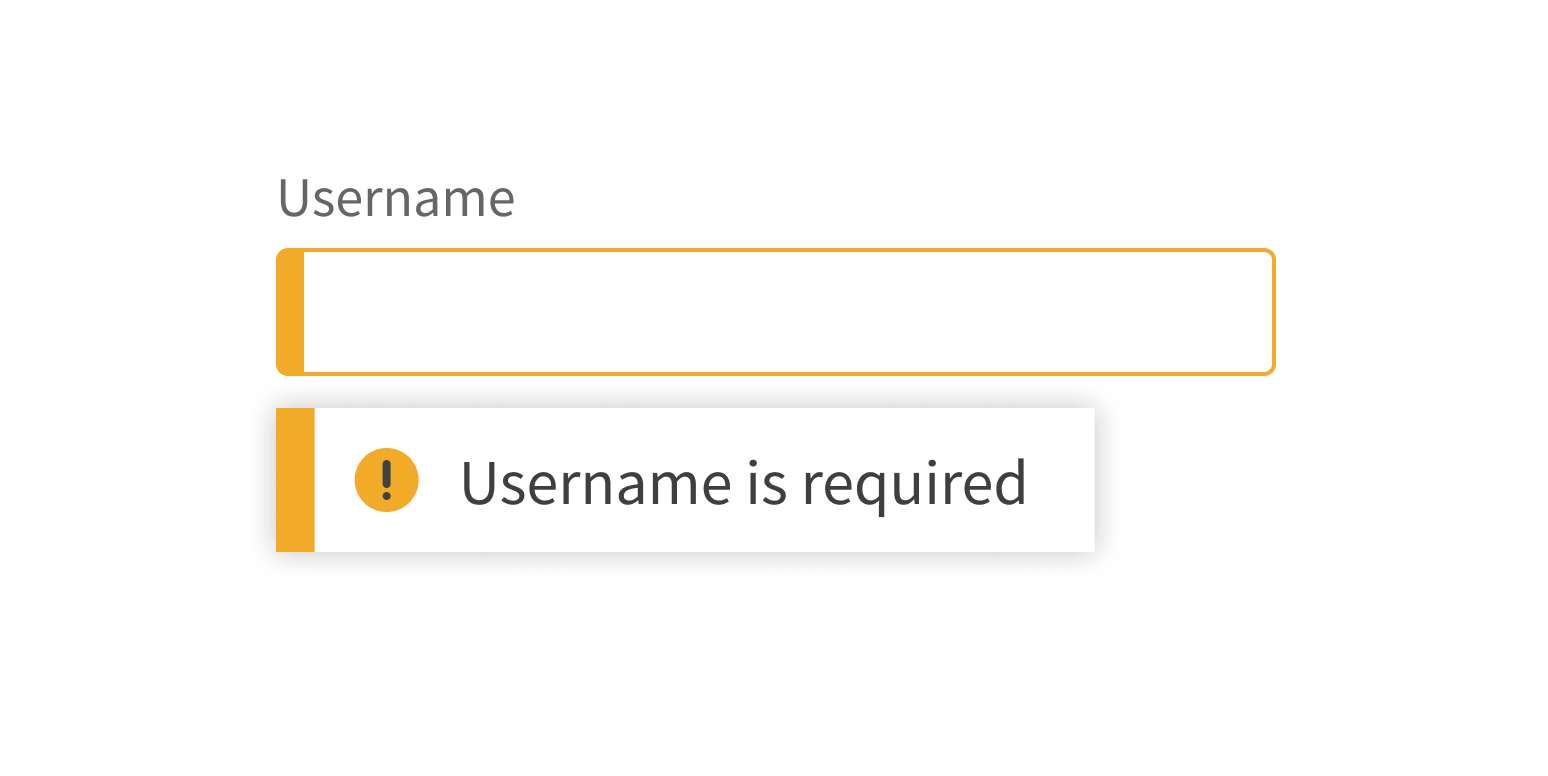Click the thick orange left edge of textbox
1548x776 pixels.
point(290,312)
